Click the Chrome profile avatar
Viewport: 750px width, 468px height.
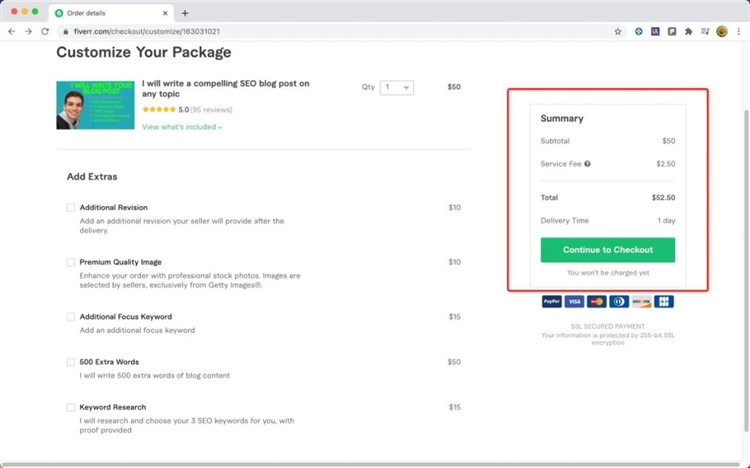point(721,31)
